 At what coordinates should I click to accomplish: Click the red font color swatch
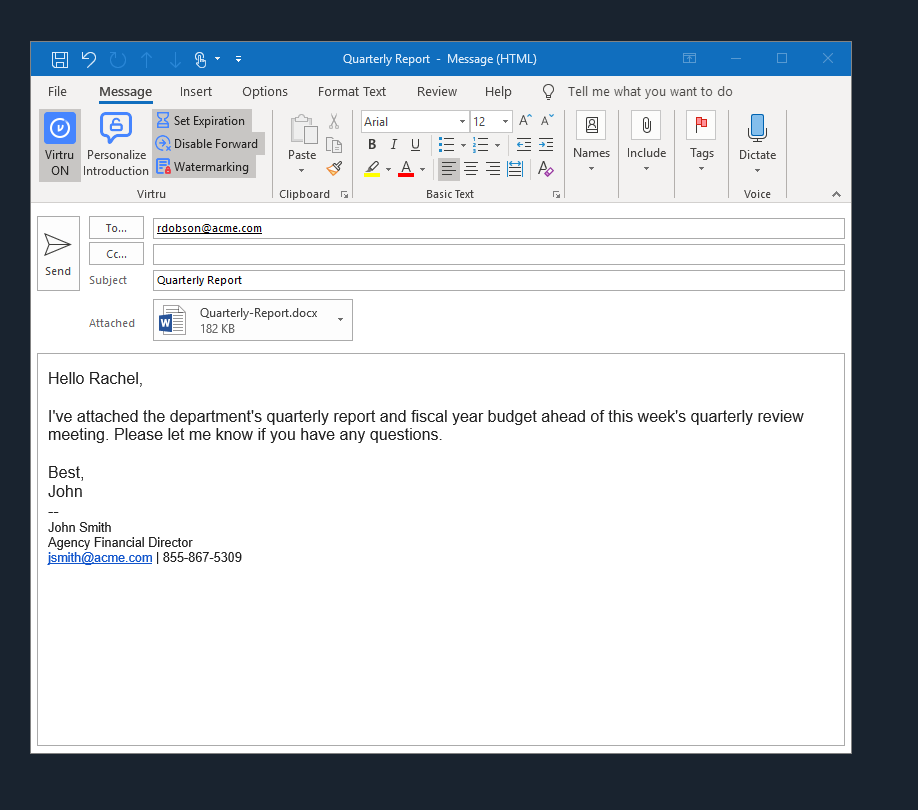pyautogui.click(x=405, y=169)
